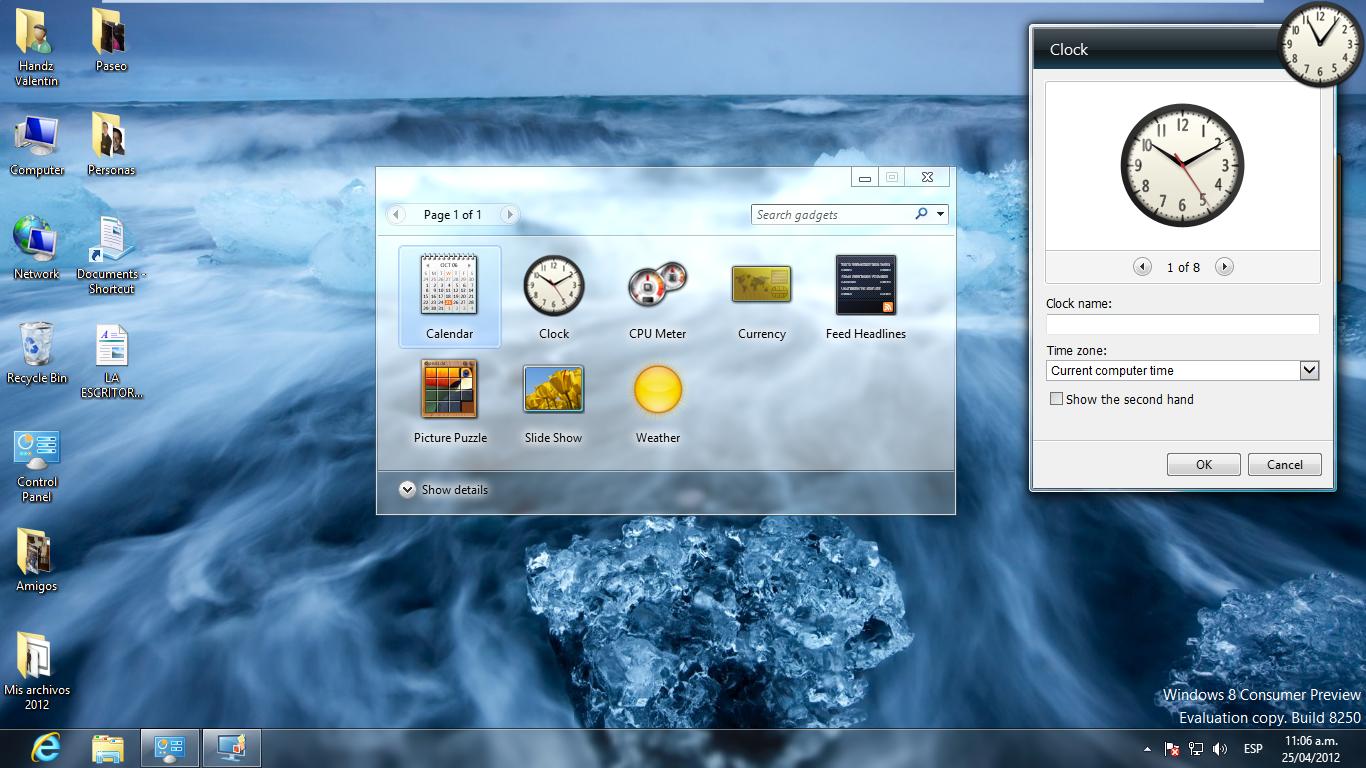Open the Time zone dropdown
Viewport: 1366px width, 768px height.
pos(1308,370)
